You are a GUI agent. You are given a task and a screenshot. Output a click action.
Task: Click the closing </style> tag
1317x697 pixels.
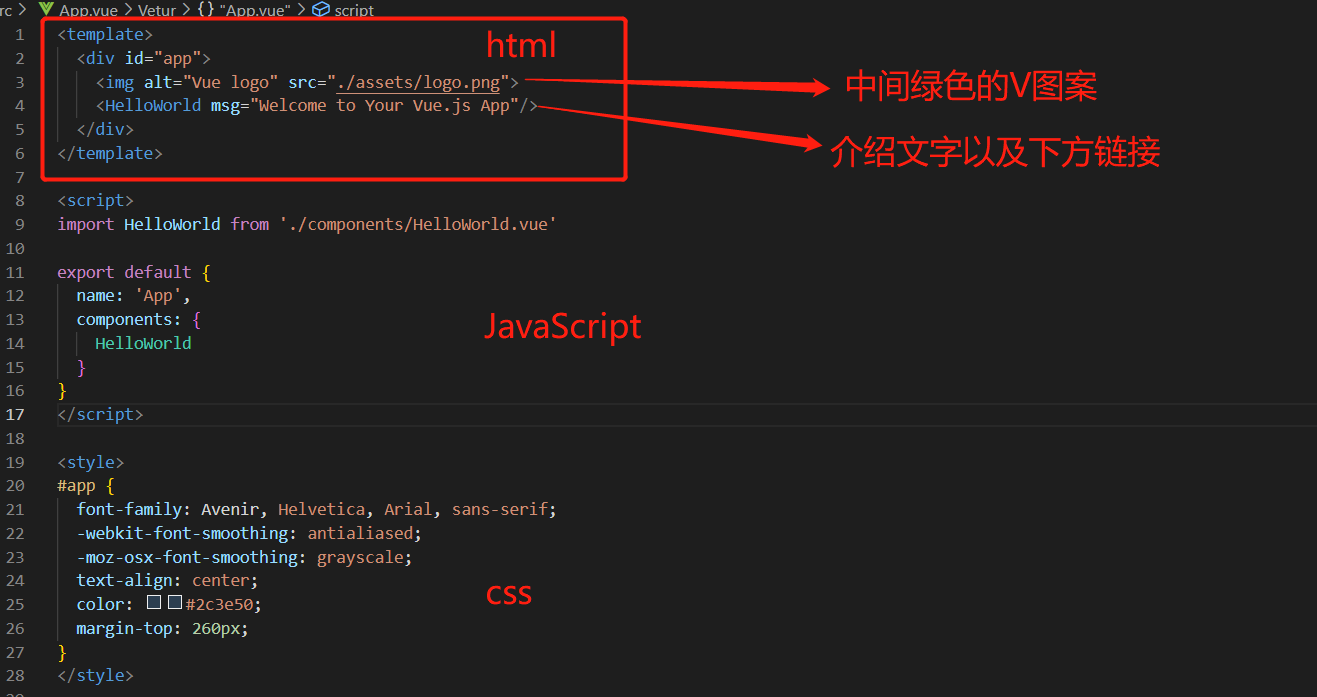pyautogui.click(x=95, y=675)
